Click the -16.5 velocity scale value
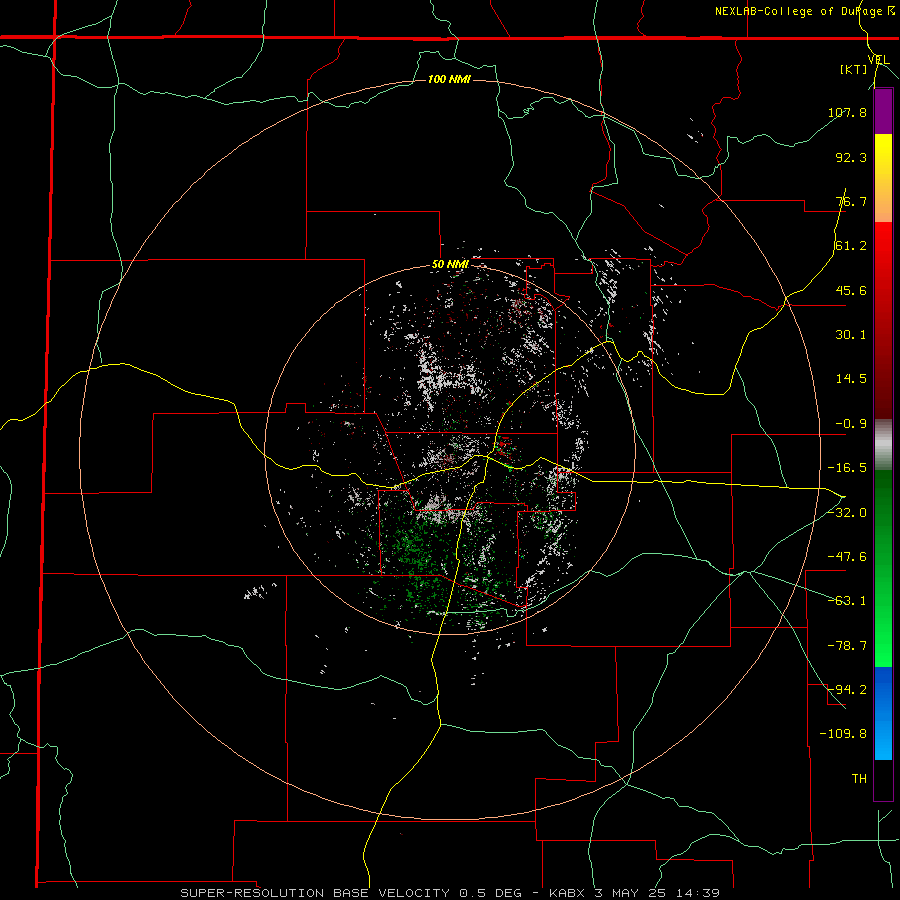The height and width of the screenshot is (900, 900). 847,468
